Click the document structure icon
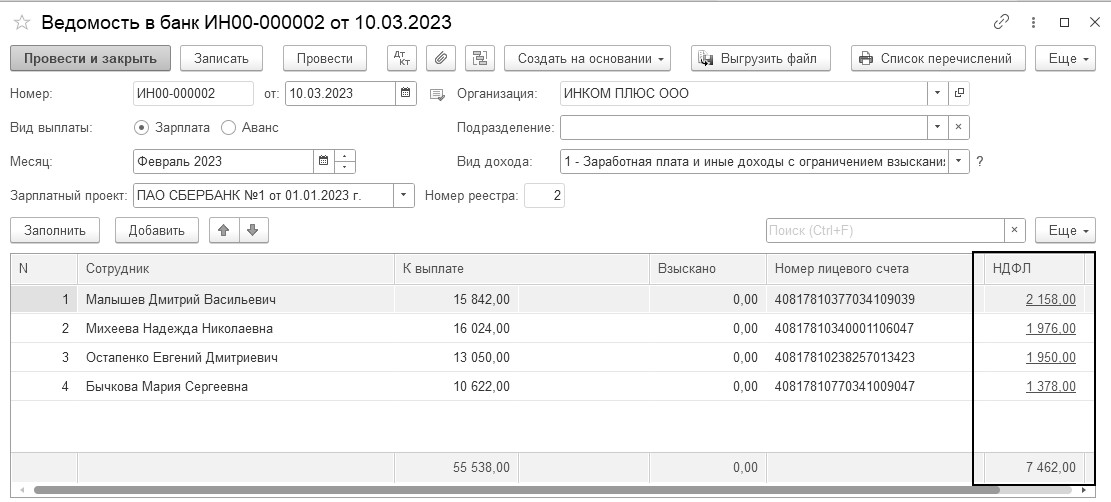Screen dimensions: 1111x502 481,58
